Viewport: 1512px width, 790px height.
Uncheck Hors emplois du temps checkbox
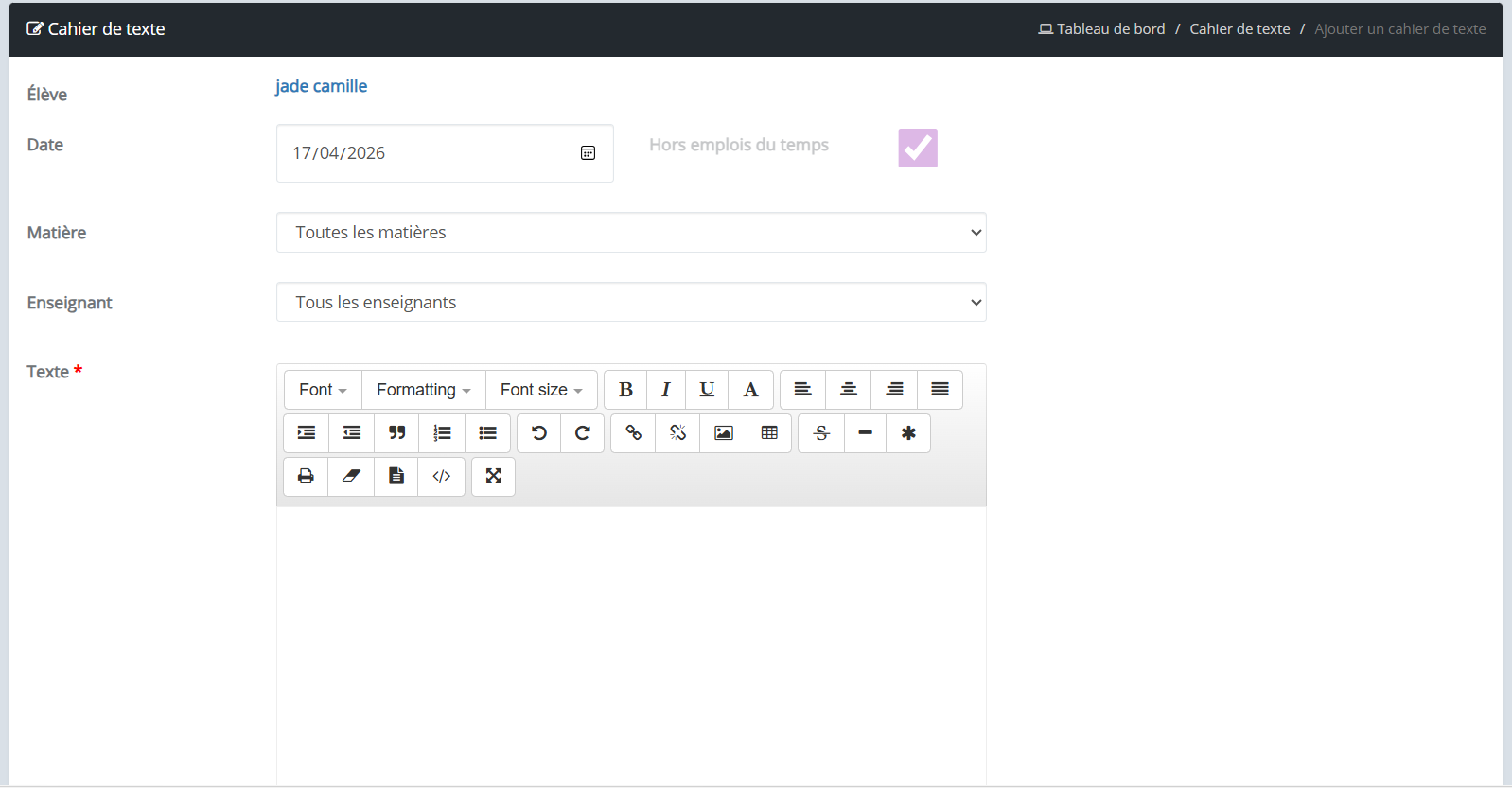coord(918,149)
